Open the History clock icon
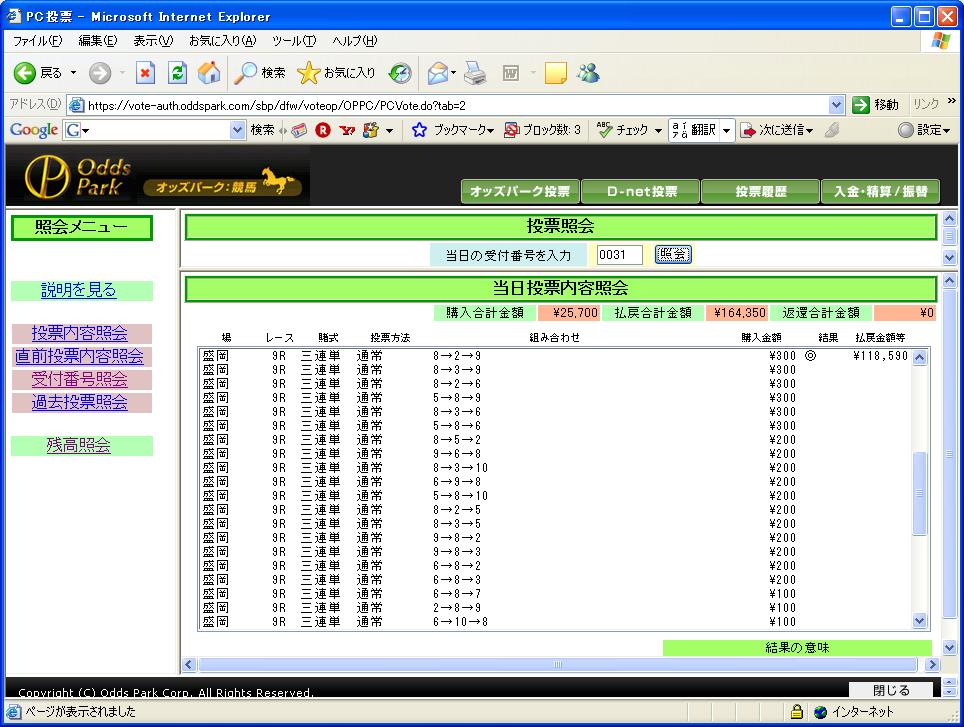Image resolution: width=964 pixels, height=727 pixels. click(x=400, y=73)
